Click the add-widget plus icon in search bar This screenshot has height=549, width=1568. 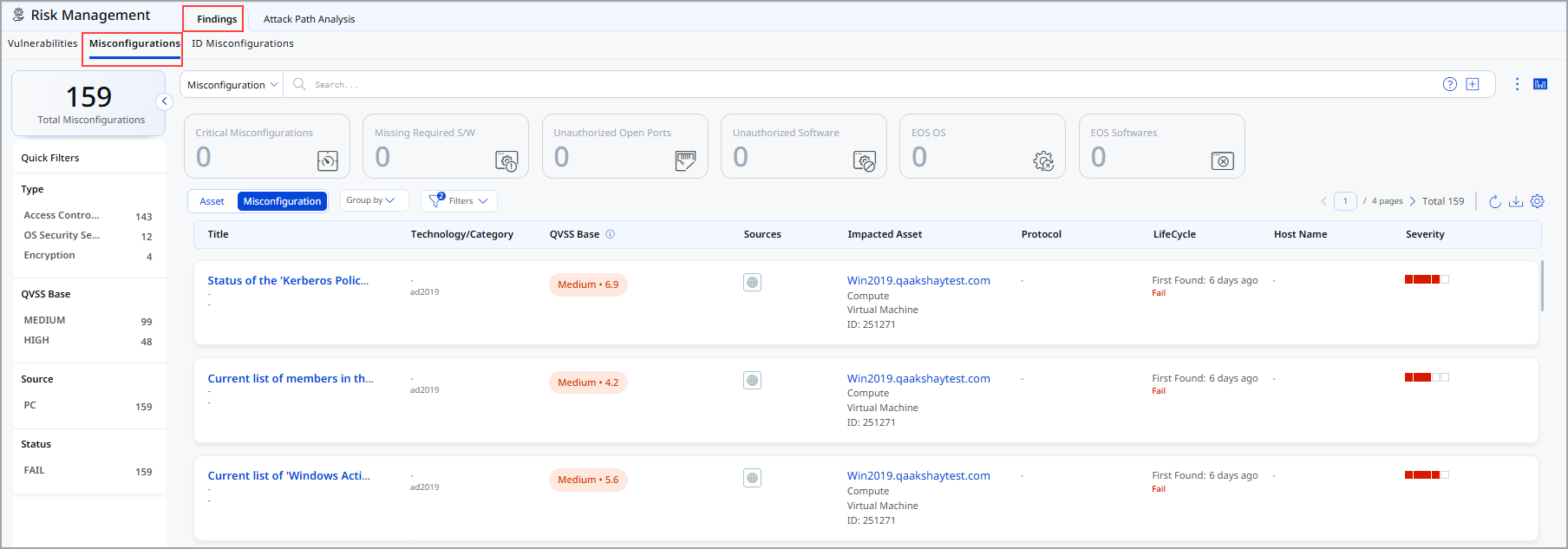(1473, 84)
